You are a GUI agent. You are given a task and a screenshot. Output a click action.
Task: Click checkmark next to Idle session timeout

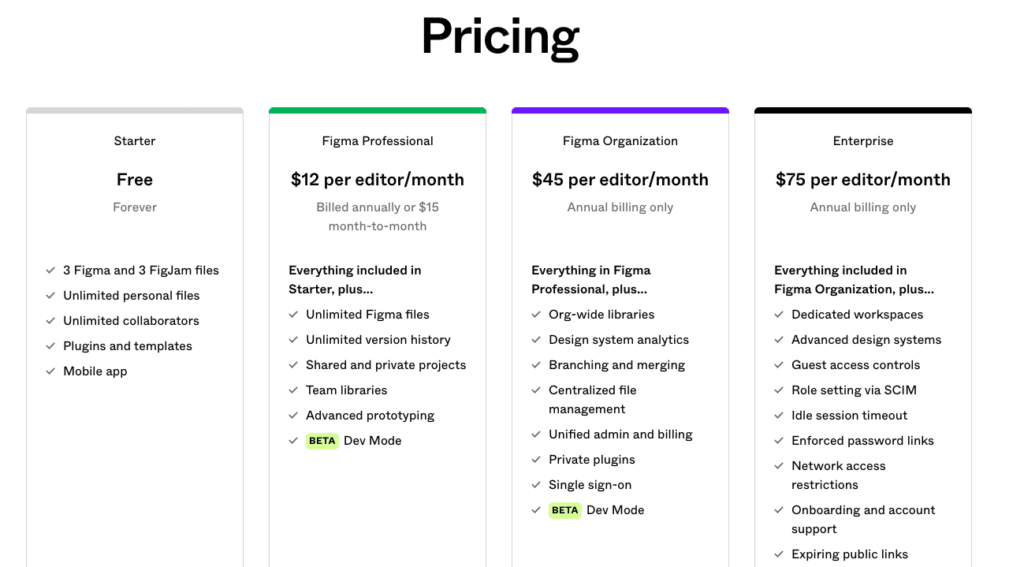pos(779,416)
